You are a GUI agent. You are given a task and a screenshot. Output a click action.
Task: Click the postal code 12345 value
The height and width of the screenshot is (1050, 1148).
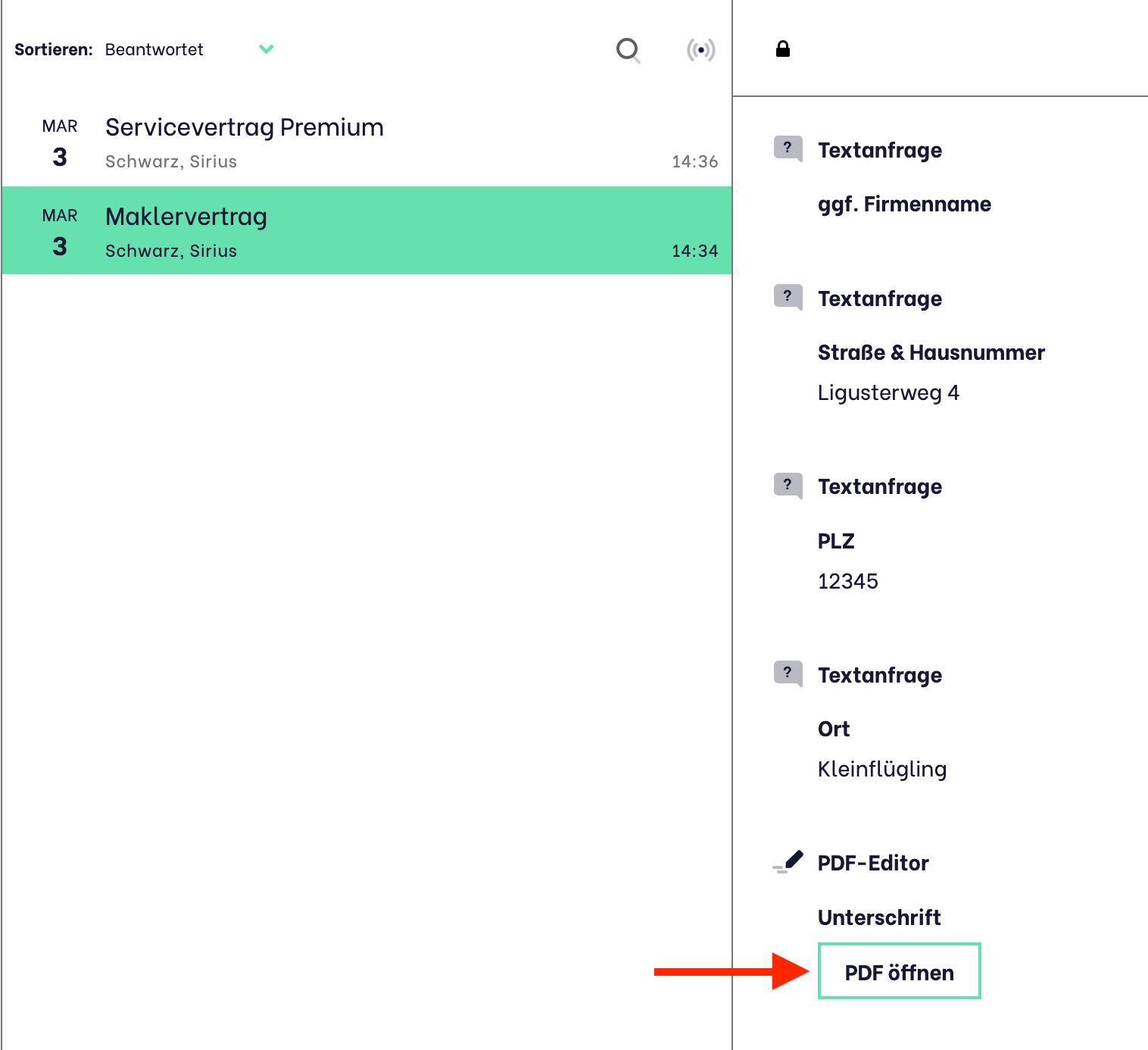(847, 581)
